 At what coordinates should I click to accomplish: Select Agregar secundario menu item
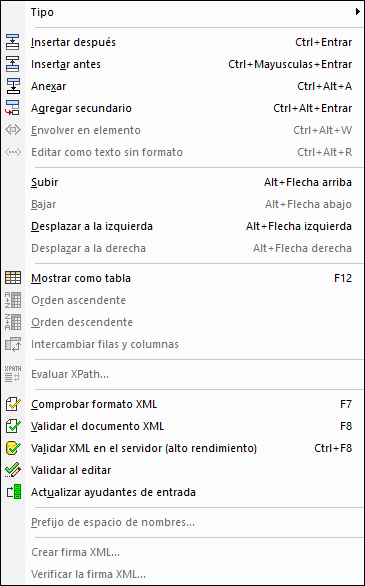click(190, 108)
